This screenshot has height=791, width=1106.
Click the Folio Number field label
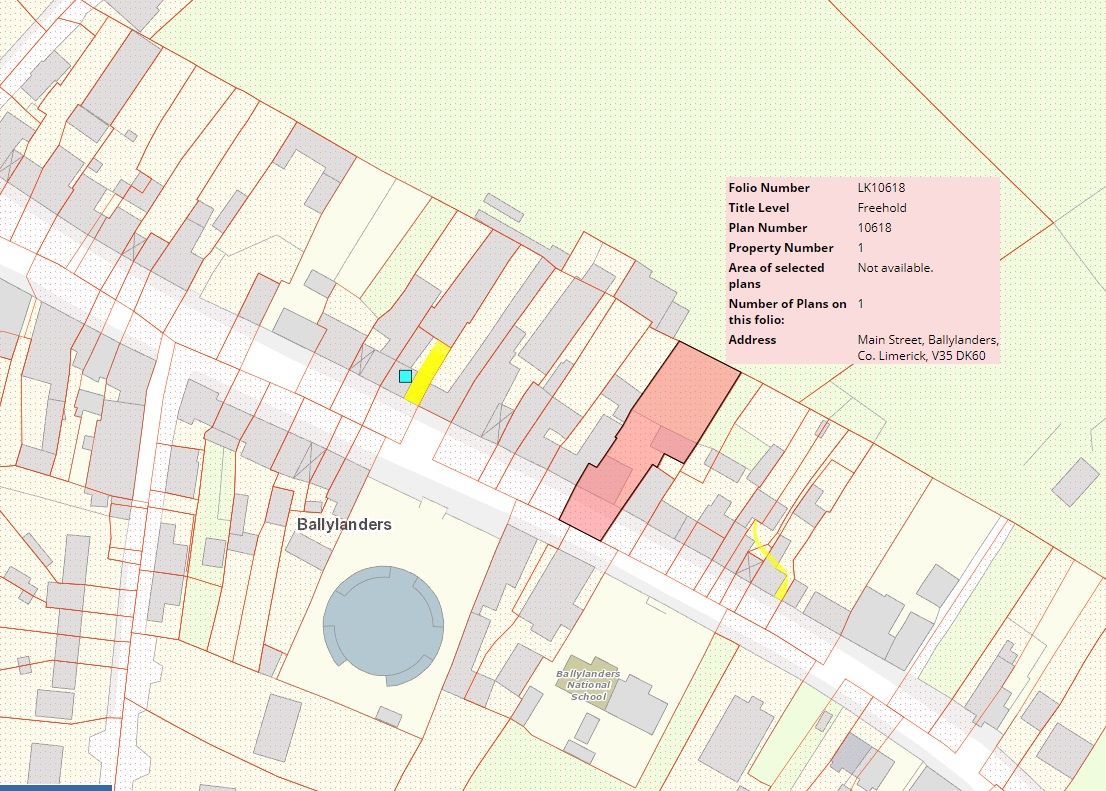pos(769,188)
